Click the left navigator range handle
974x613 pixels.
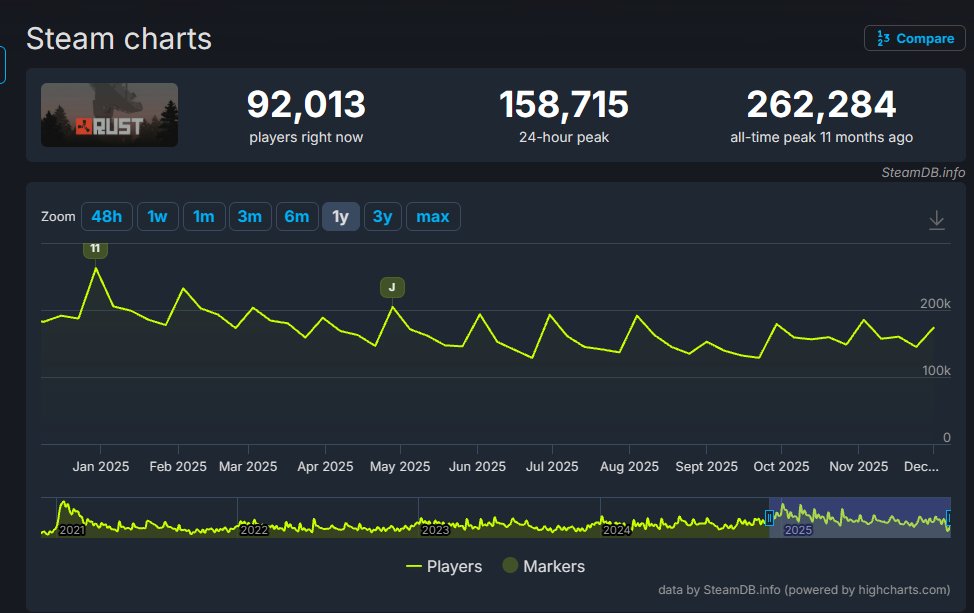click(769, 517)
